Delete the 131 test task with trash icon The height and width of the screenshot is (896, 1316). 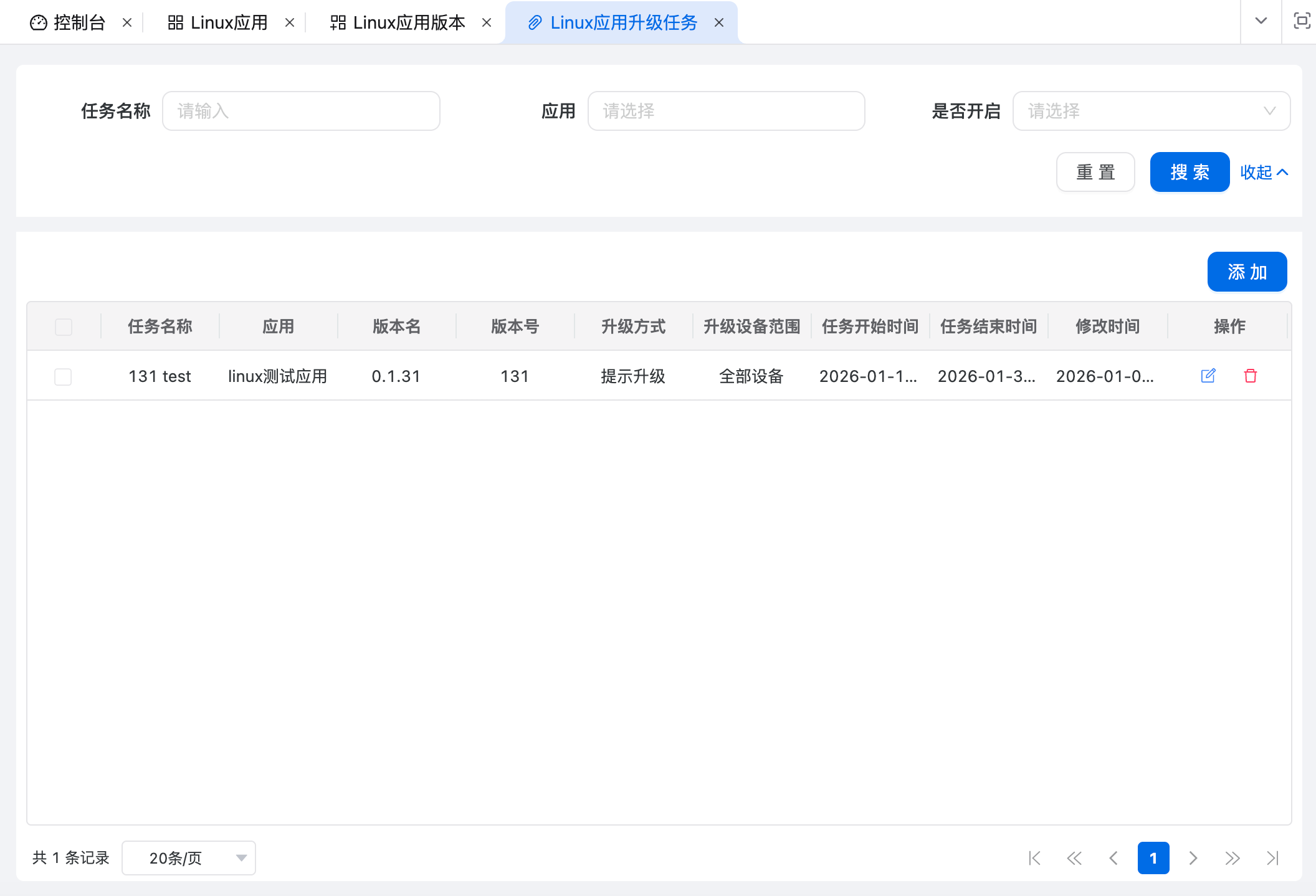[x=1250, y=376]
